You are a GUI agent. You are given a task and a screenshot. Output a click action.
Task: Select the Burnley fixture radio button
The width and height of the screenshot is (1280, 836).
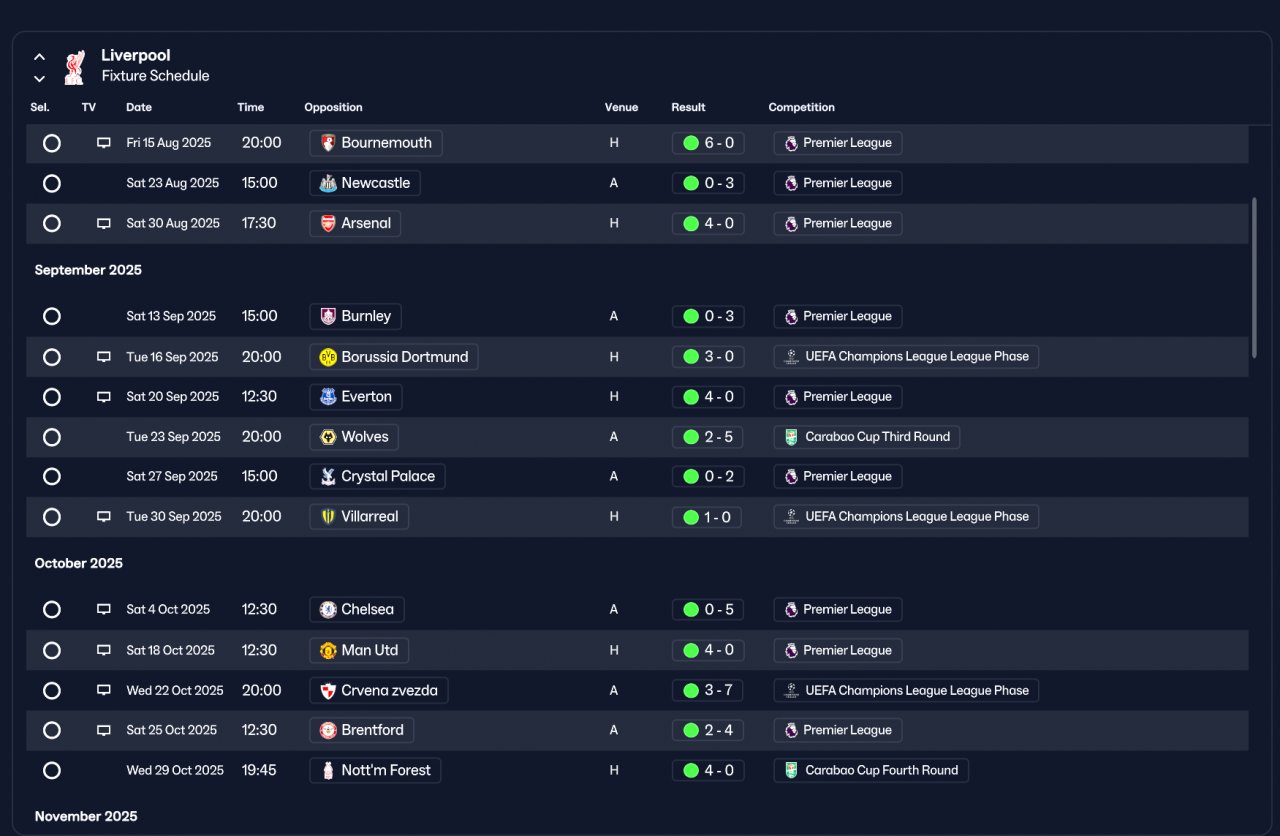52,316
